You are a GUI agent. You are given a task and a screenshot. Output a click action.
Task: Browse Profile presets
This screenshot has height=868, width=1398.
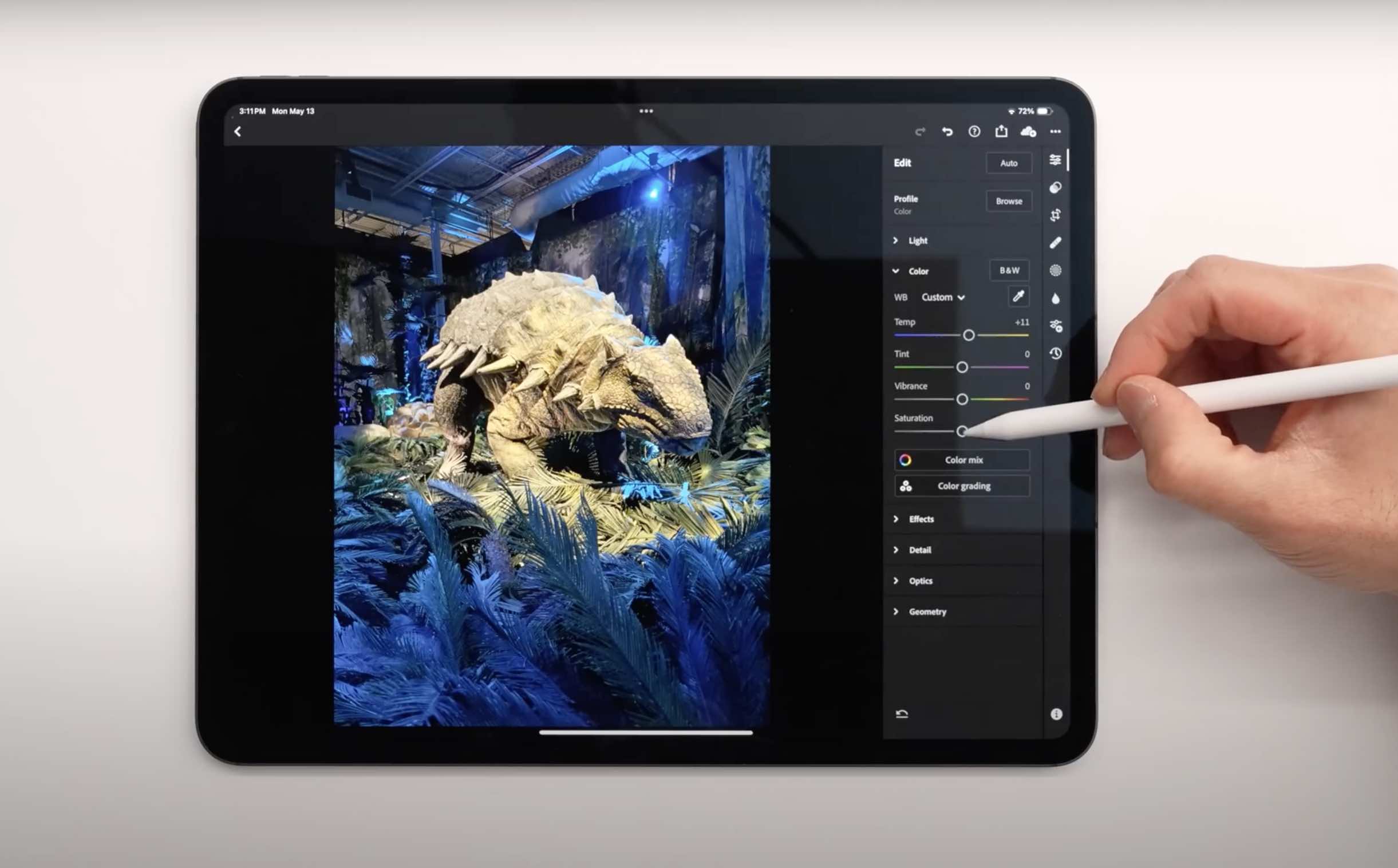point(1007,200)
